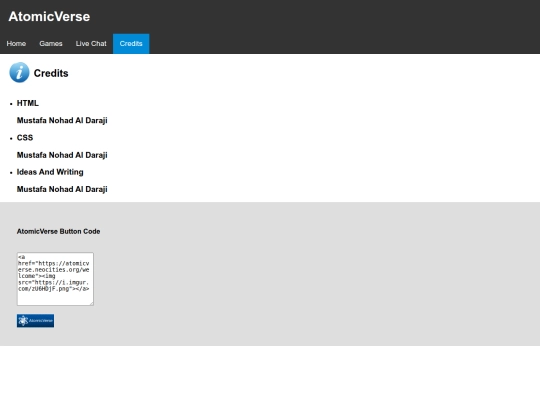Click the CSS list item

25,137
